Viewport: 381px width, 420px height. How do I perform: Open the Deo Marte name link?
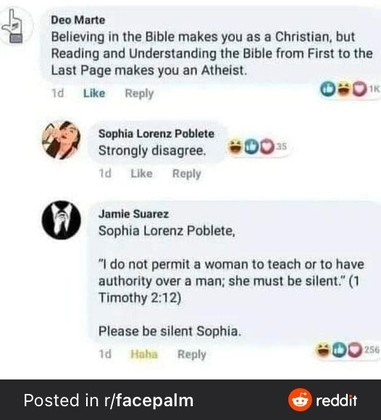(x=78, y=20)
